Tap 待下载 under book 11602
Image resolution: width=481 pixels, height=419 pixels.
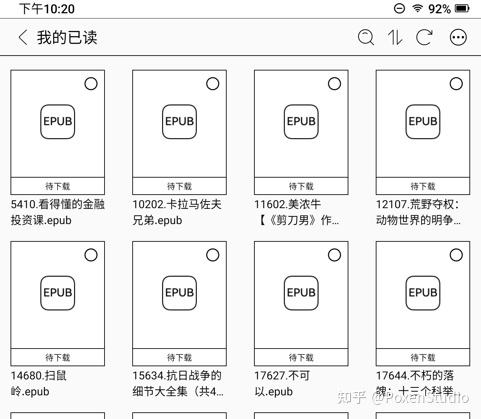pos(301,186)
